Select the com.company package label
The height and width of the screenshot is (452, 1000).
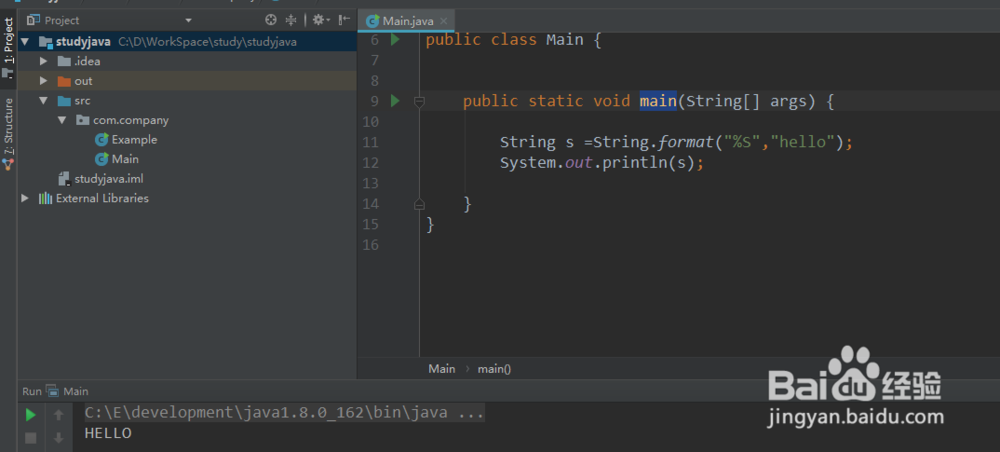131,120
